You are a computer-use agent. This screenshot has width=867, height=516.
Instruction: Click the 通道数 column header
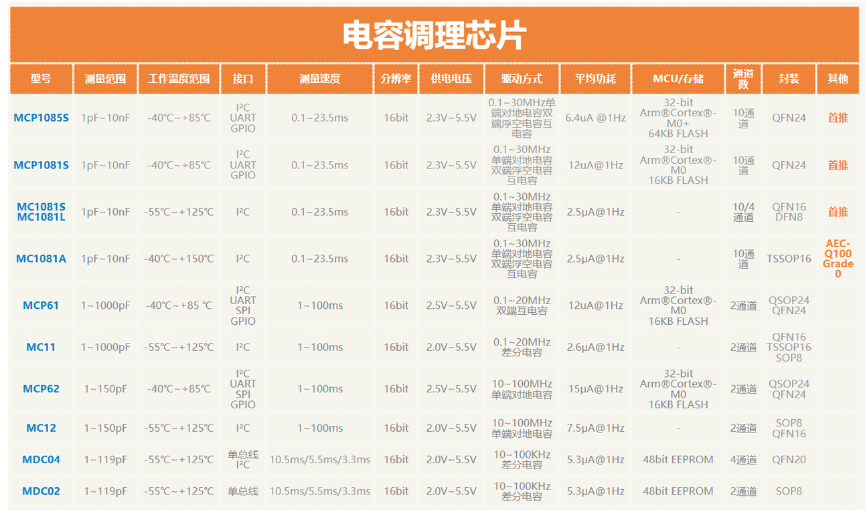click(x=743, y=79)
